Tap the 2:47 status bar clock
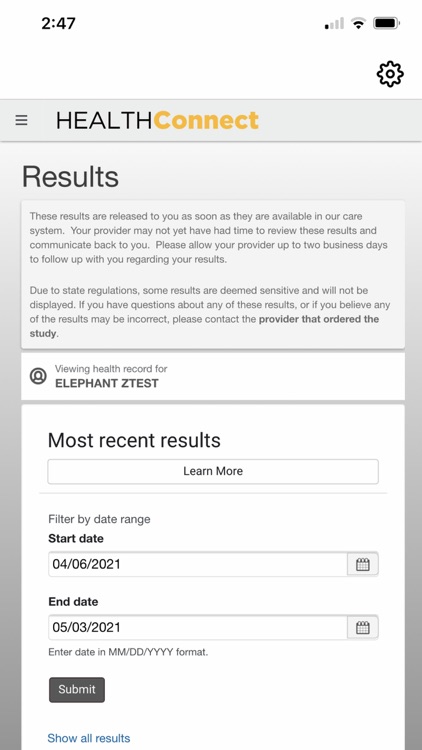The height and width of the screenshot is (750, 422). 58,23
